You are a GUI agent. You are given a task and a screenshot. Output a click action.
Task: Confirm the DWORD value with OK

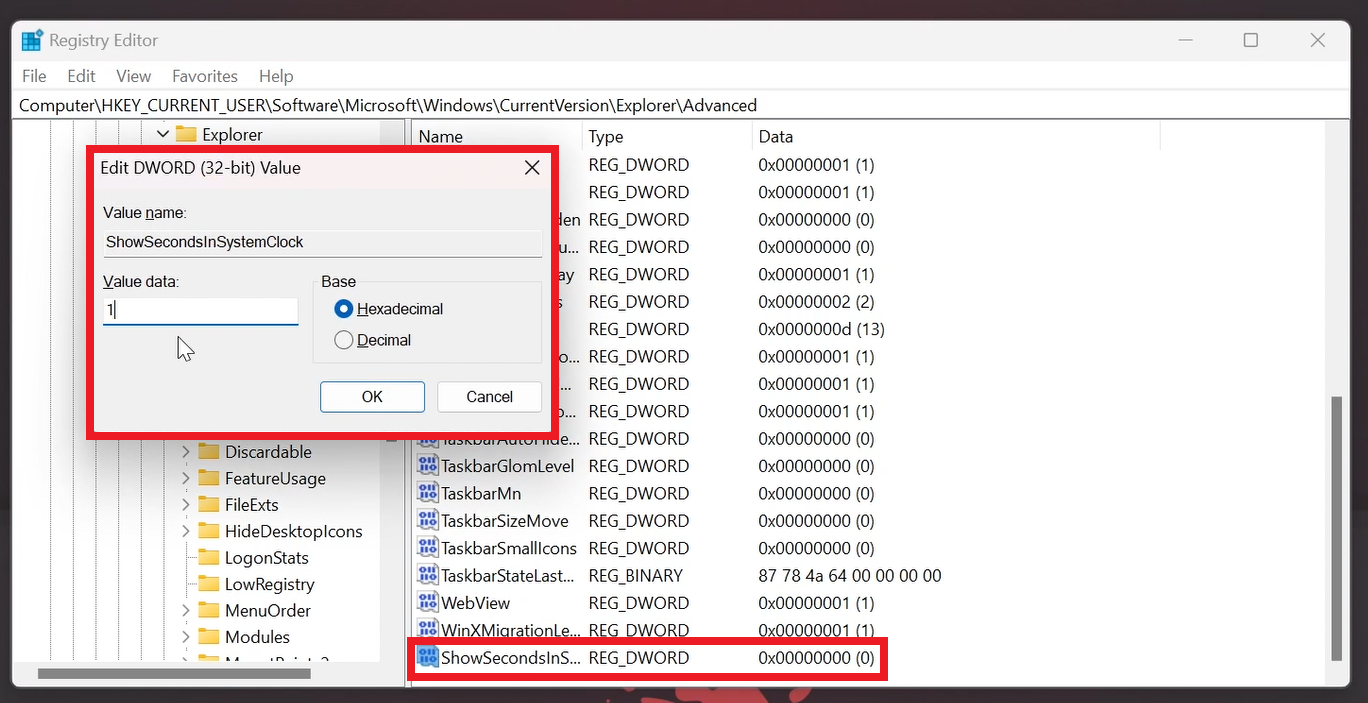pyautogui.click(x=372, y=397)
